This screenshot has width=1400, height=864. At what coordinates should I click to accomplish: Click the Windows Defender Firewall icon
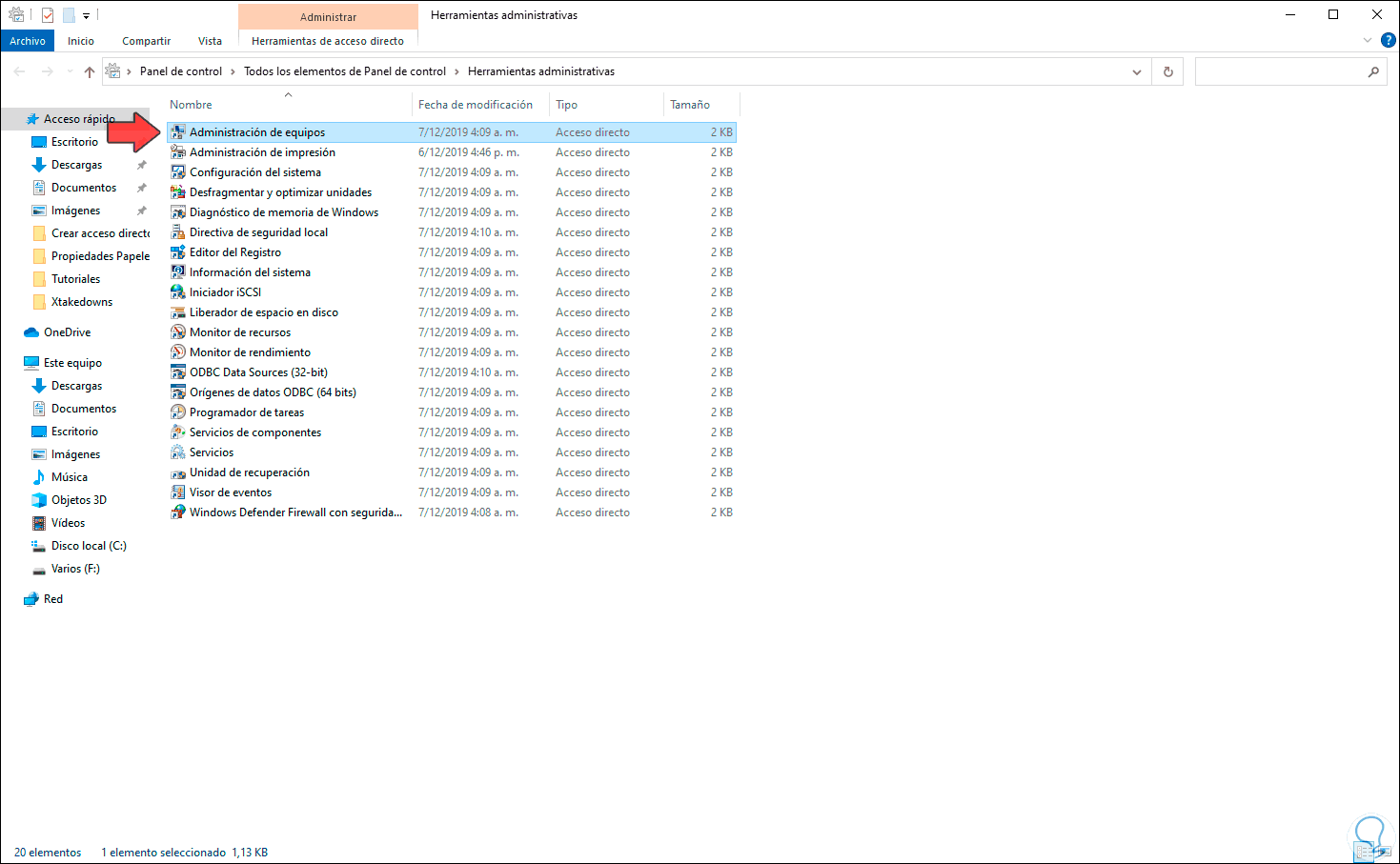pos(178,512)
